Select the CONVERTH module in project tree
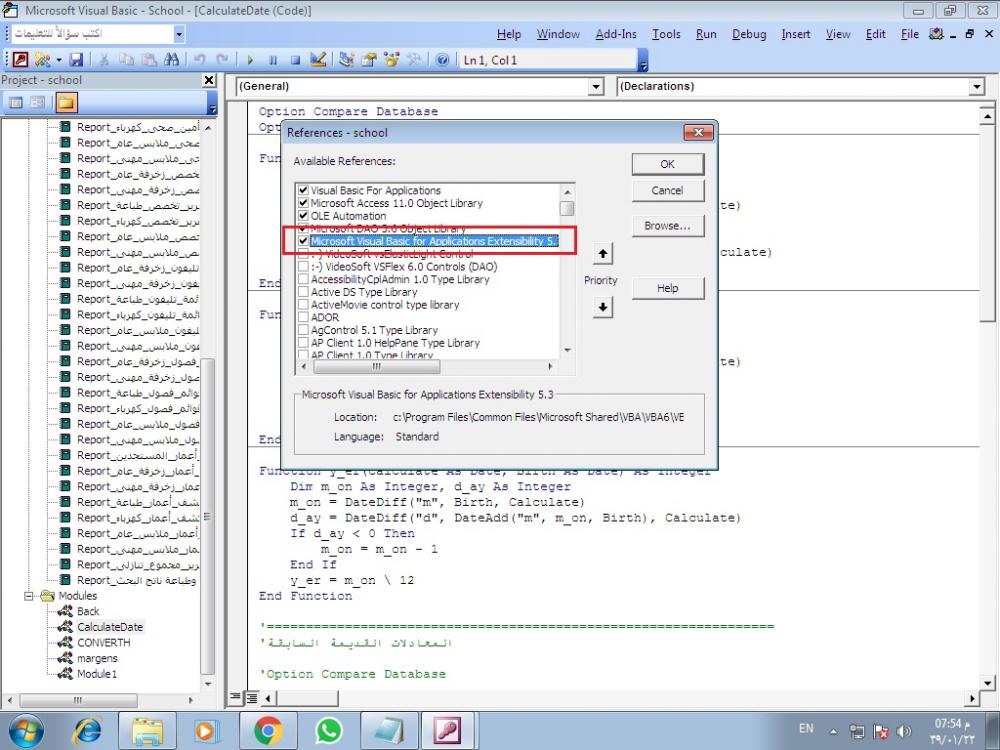This screenshot has height=750, width=1000. click(x=103, y=643)
